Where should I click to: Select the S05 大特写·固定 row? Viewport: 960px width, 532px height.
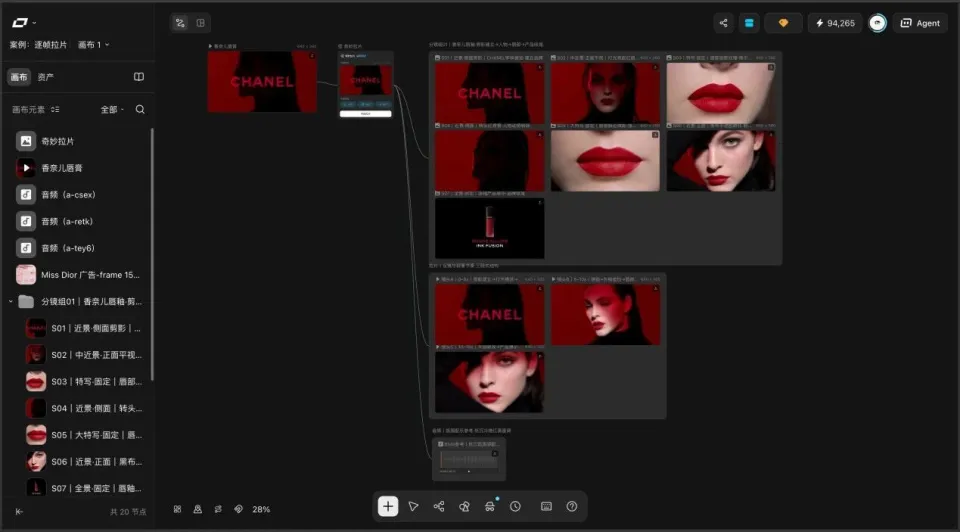tap(84, 435)
